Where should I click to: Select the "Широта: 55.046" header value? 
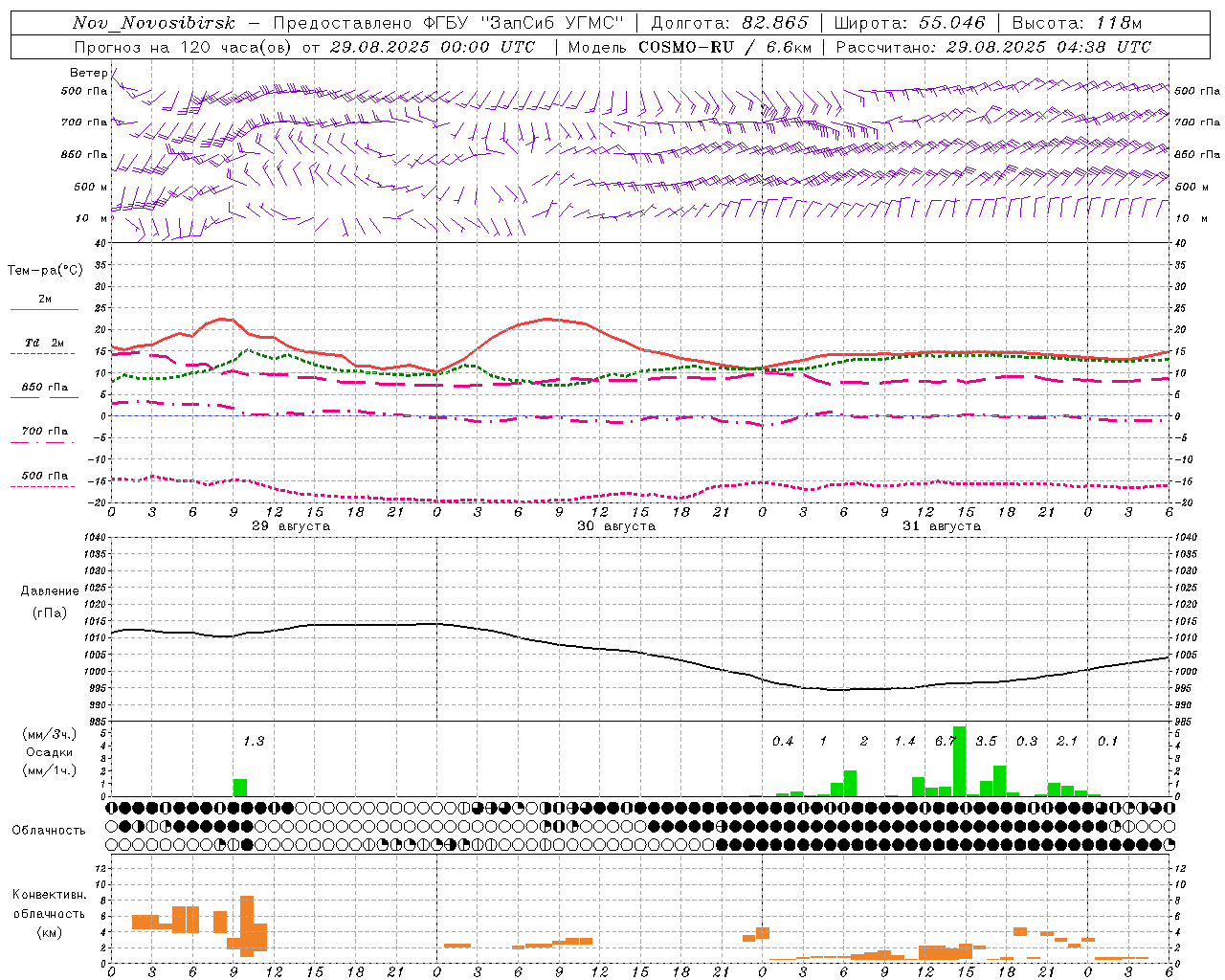point(909,23)
